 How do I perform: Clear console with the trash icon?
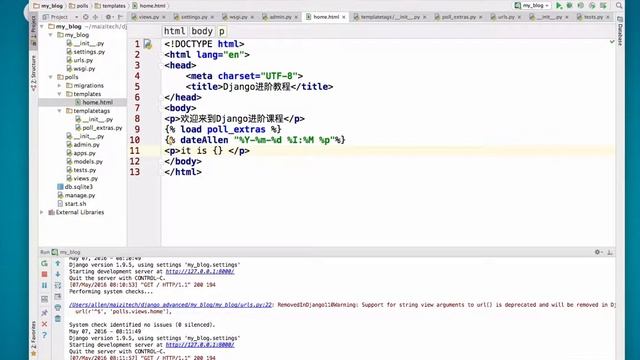pos(58,318)
